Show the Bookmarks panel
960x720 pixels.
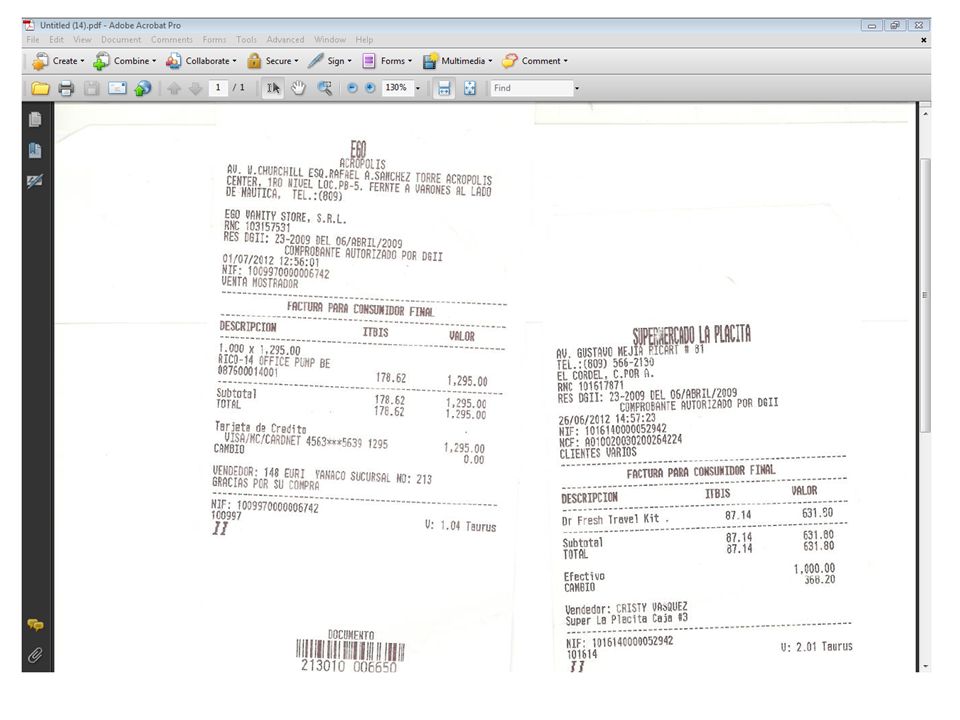[35, 150]
